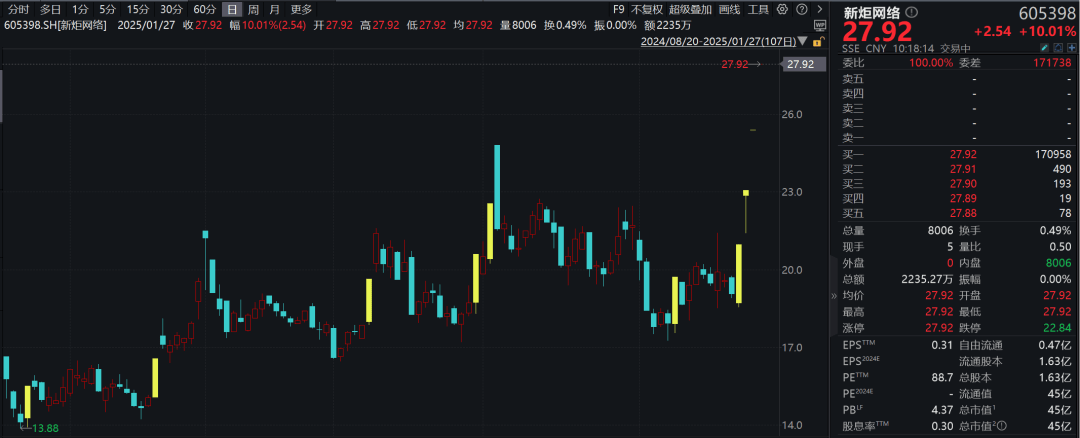Image resolution: width=1080 pixels, height=438 pixels.
Task: Click the blue plus add-to-watchlist icon
Action: (1071, 49)
